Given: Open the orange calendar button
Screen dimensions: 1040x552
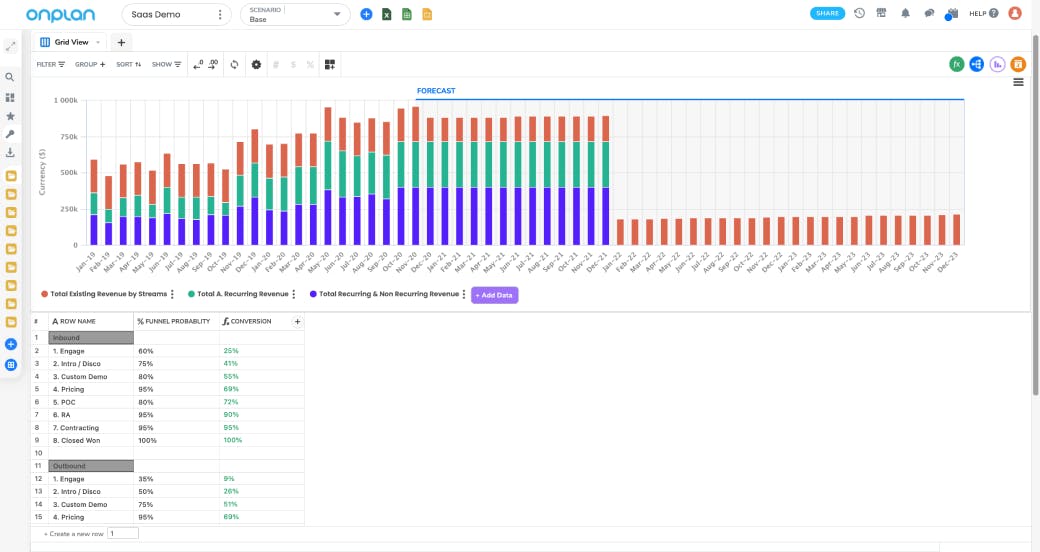Looking at the screenshot, I should (1018, 64).
